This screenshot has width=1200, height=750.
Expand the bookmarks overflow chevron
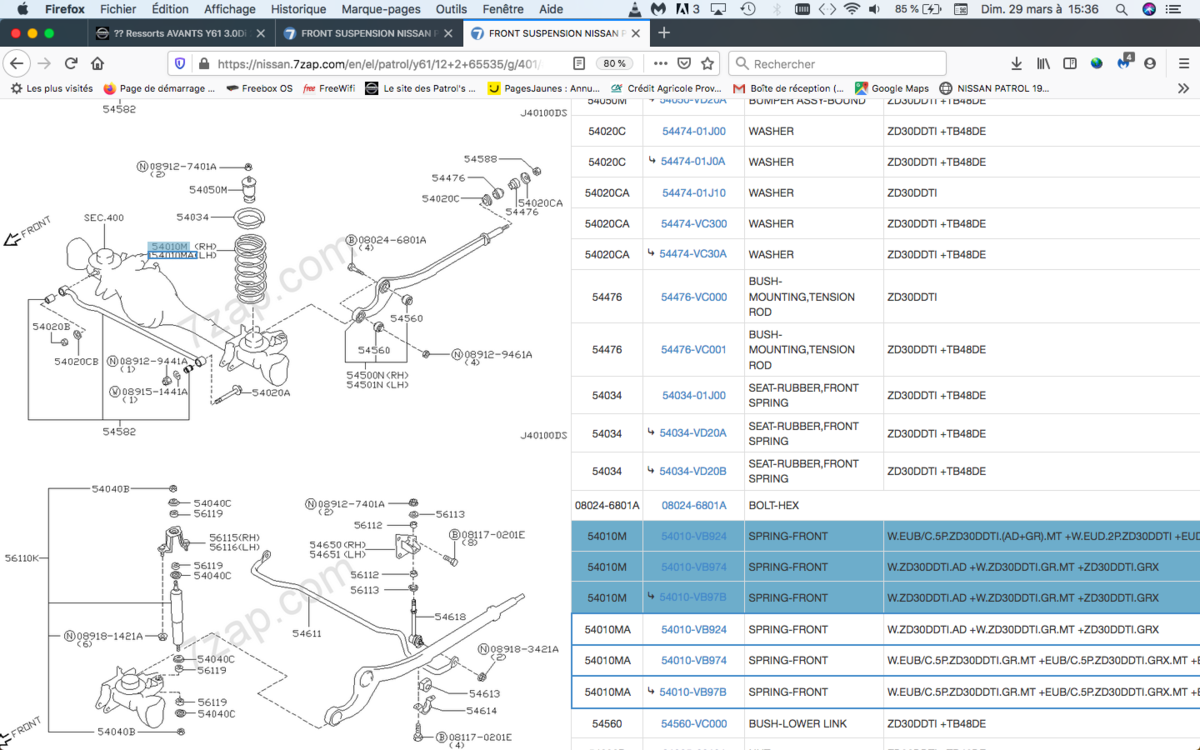1184,88
